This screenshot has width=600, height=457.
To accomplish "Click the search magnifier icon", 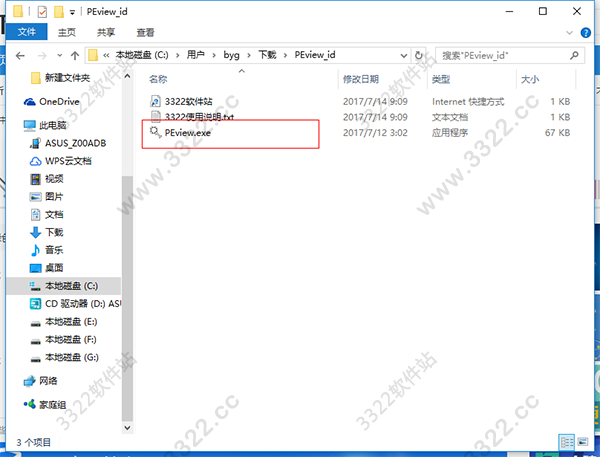I will tap(574, 55).
